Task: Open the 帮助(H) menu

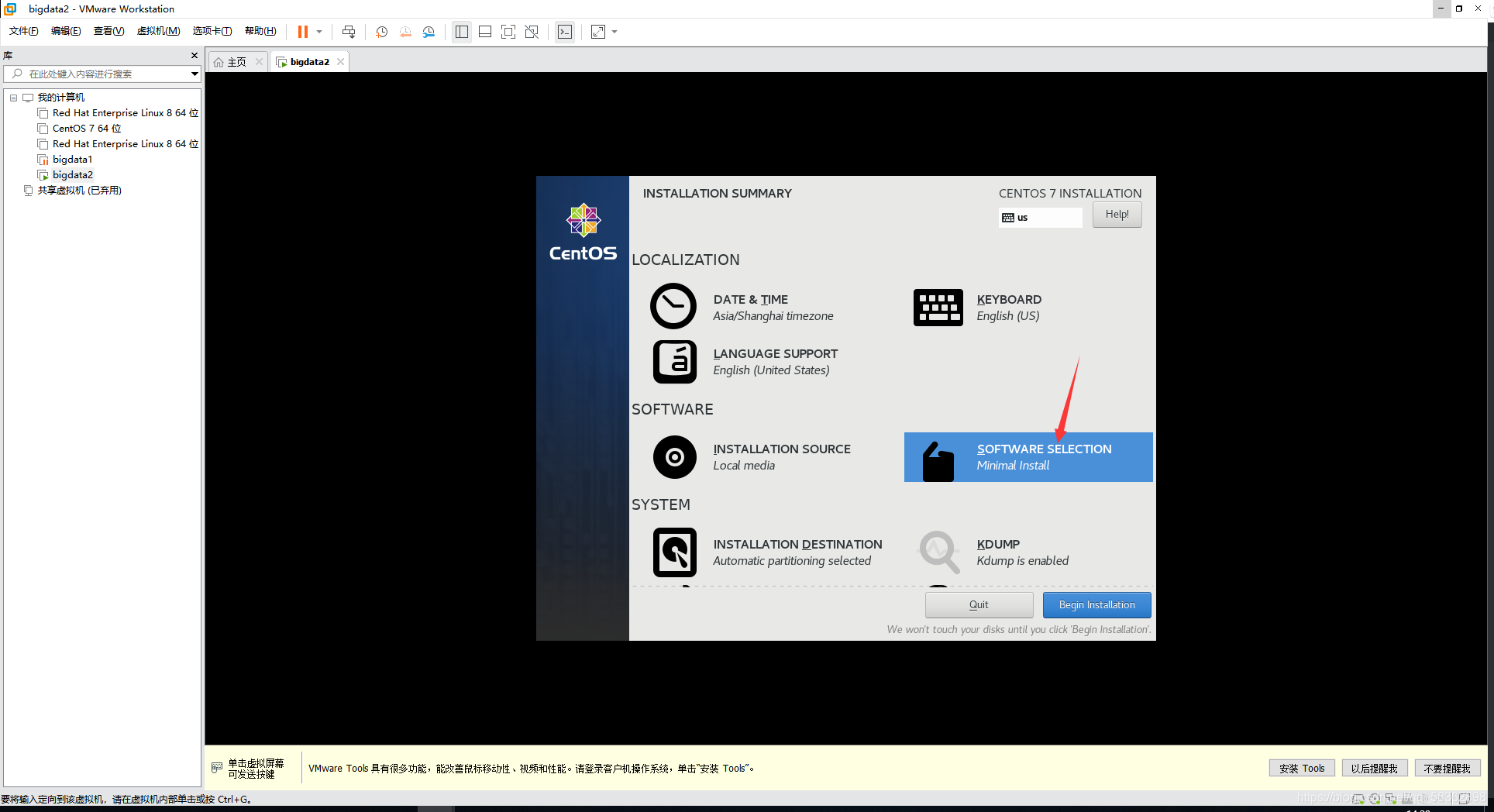Action: [260, 31]
